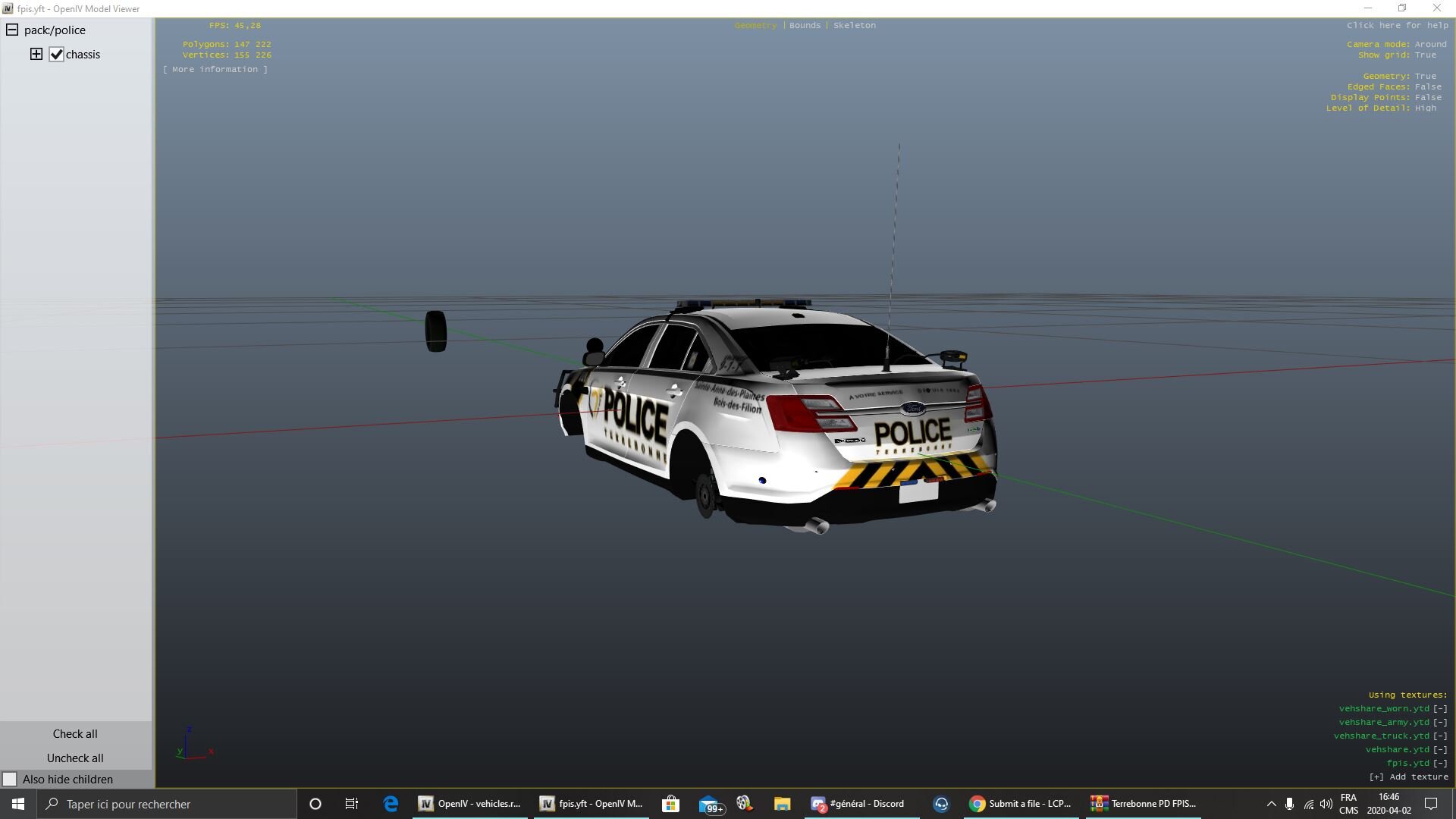
Task: Click the Check all button
Action: click(75, 733)
